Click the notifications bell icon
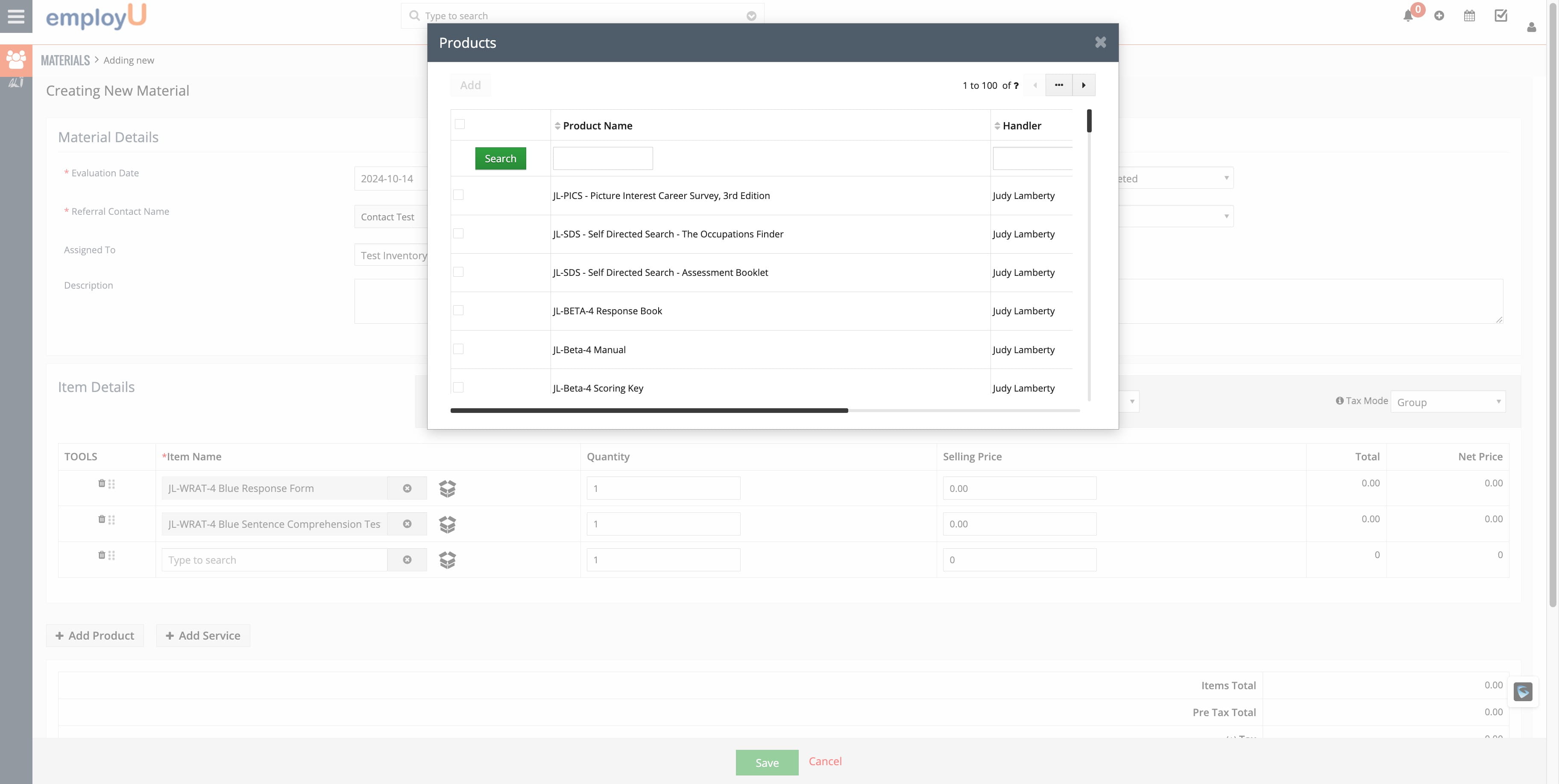Viewport: 1559px width, 784px height. coord(1408,16)
